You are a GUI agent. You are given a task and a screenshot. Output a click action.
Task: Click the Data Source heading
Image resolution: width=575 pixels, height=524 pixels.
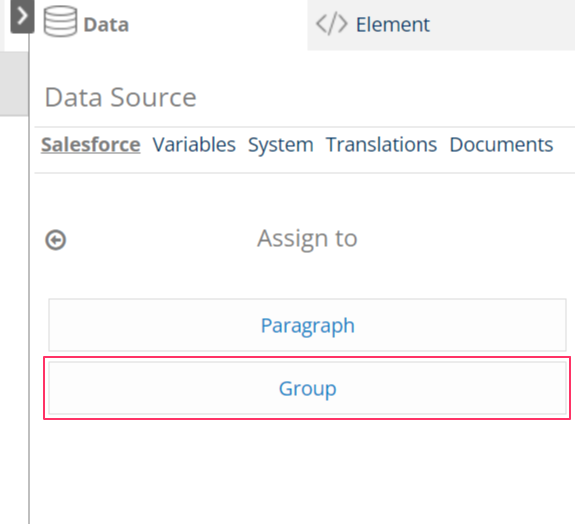click(x=120, y=97)
